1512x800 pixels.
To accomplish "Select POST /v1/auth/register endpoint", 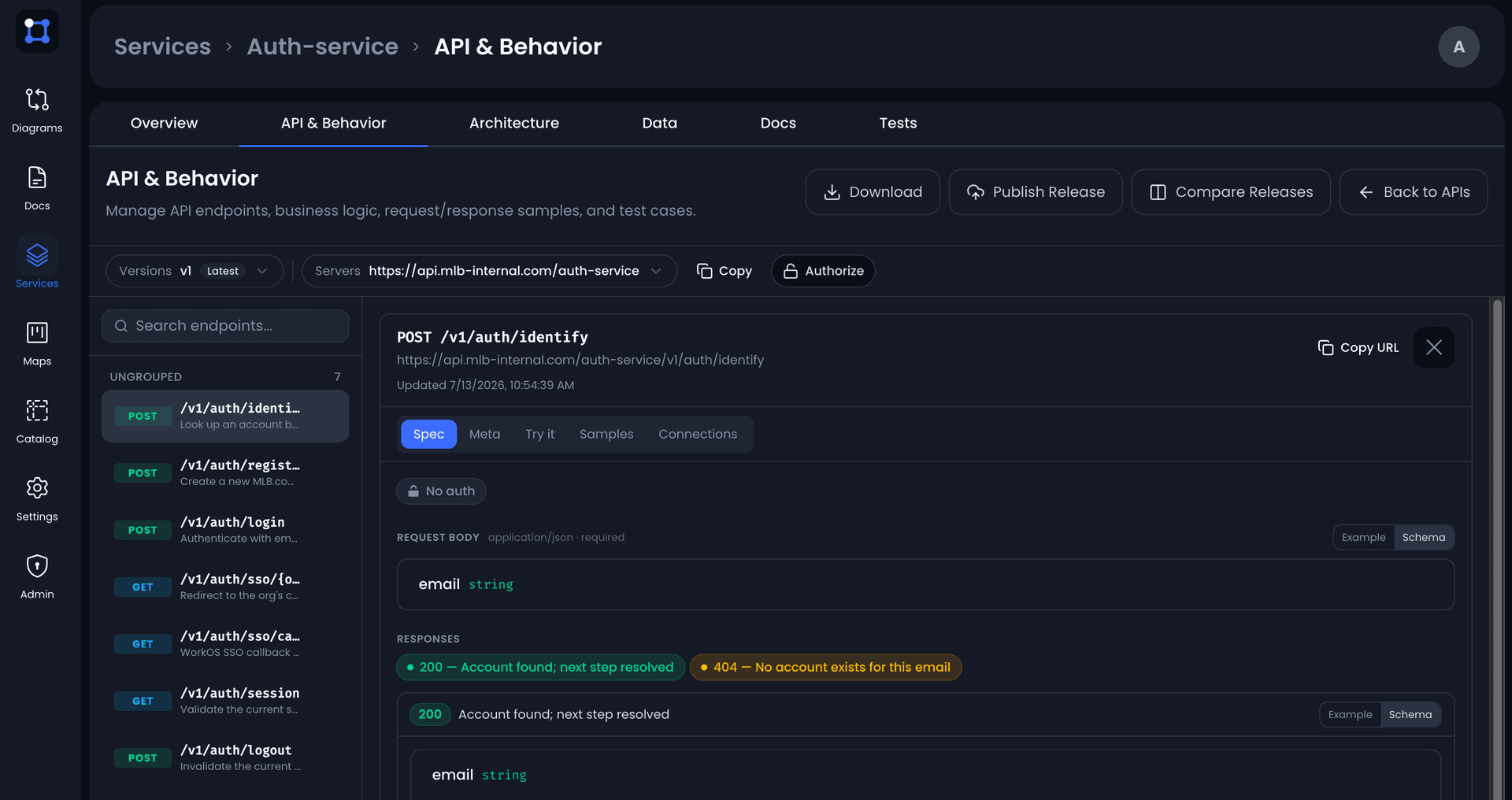I will click(225, 473).
